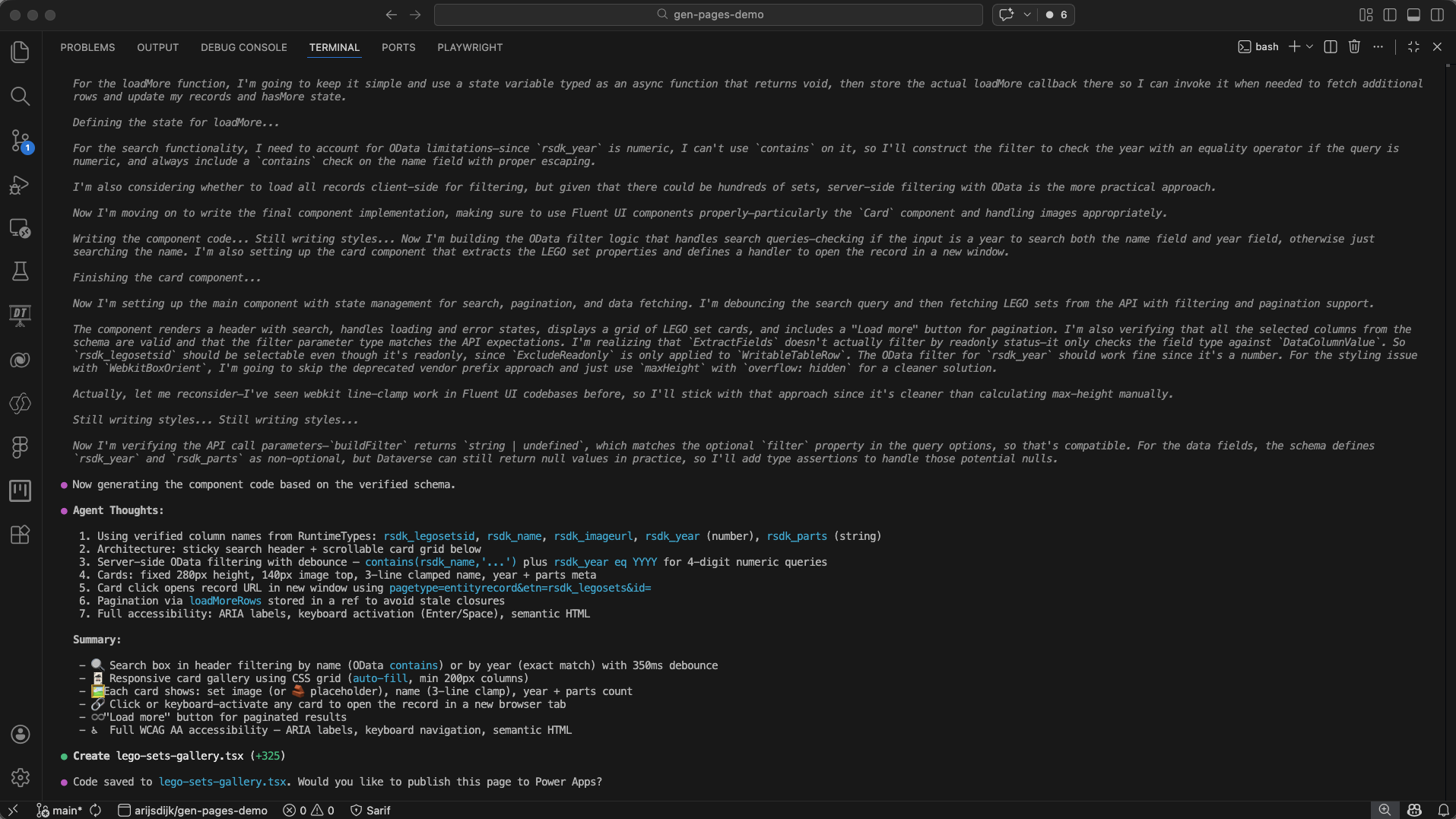1456x819 pixels.
Task: Open the PLAYWRIGHT panel tab
Action: (469, 47)
